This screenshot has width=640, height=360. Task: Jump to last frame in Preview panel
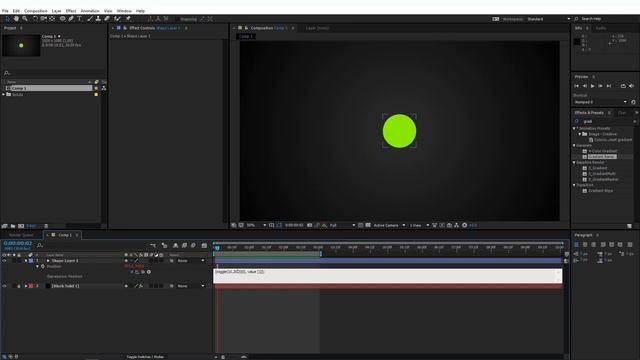[609, 86]
